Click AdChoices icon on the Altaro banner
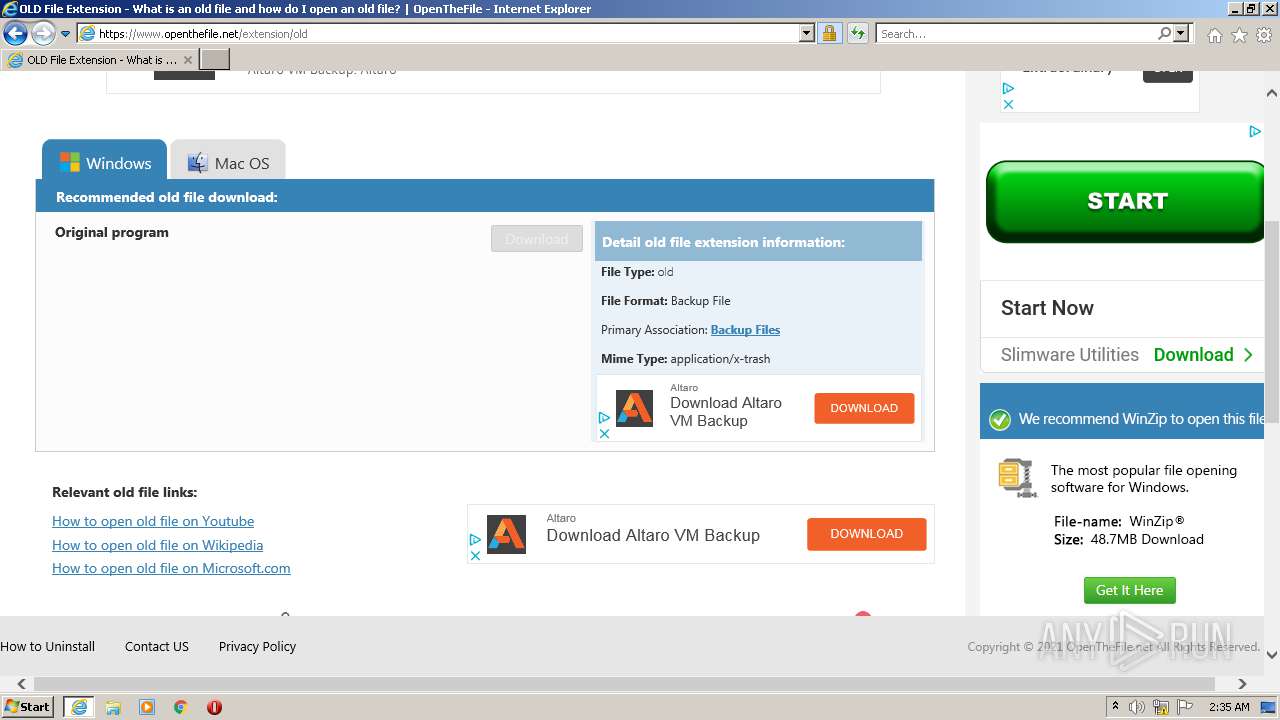The height and width of the screenshot is (720, 1280). click(x=476, y=539)
